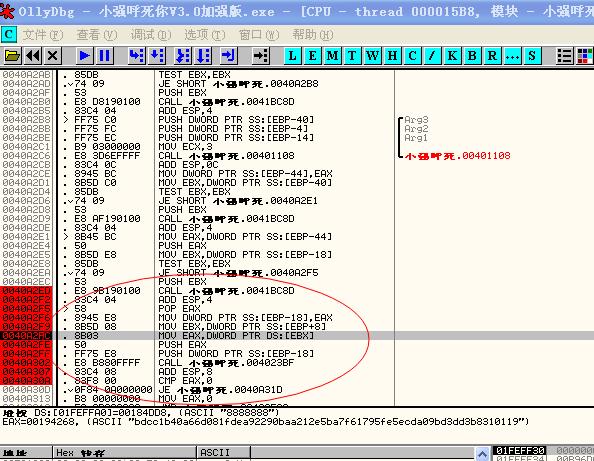Image resolution: width=594 pixels, height=461 pixels.
Task: Restart program with the rewind icon
Action: (33, 56)
